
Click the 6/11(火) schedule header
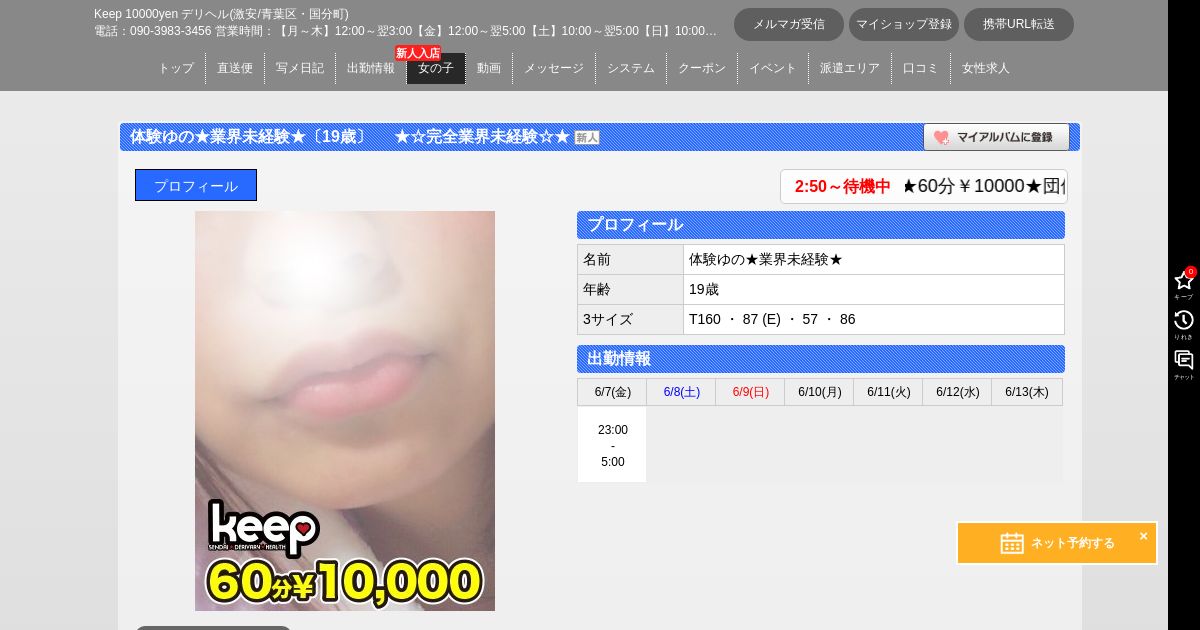pos(888,392)
